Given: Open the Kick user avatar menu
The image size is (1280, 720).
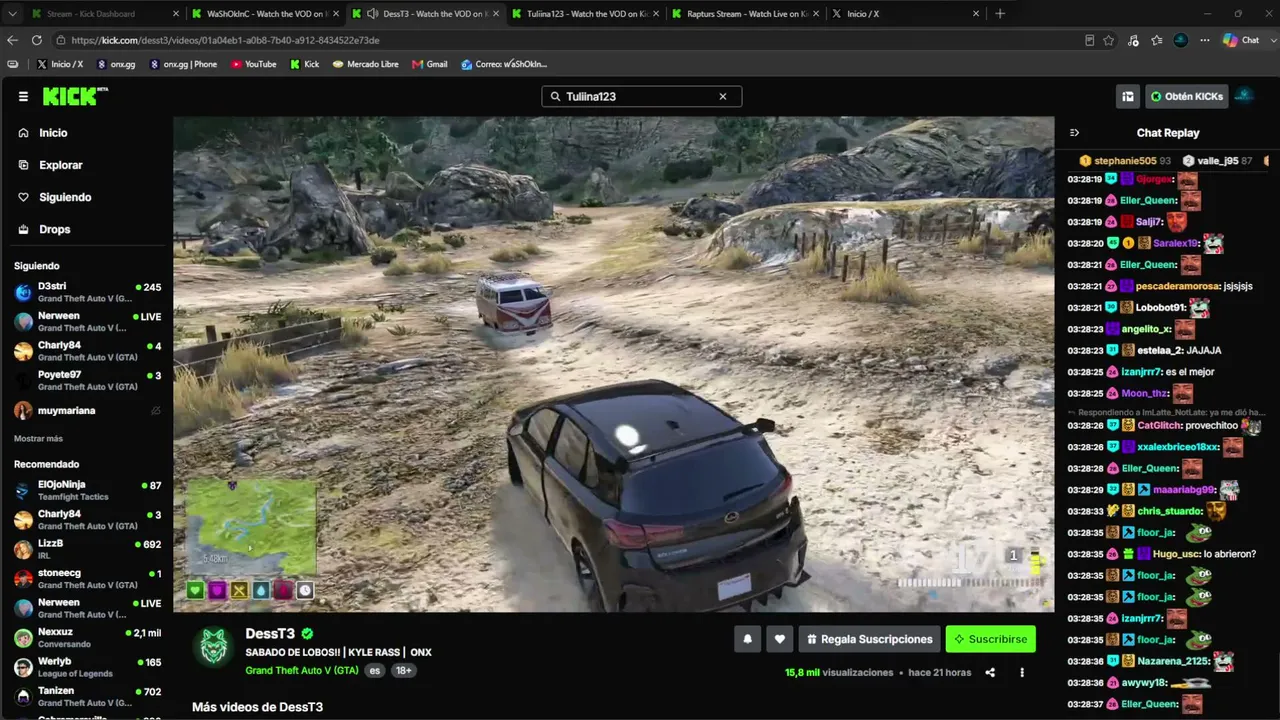Looking at the screenshot, I should (x=1244, y=96).
